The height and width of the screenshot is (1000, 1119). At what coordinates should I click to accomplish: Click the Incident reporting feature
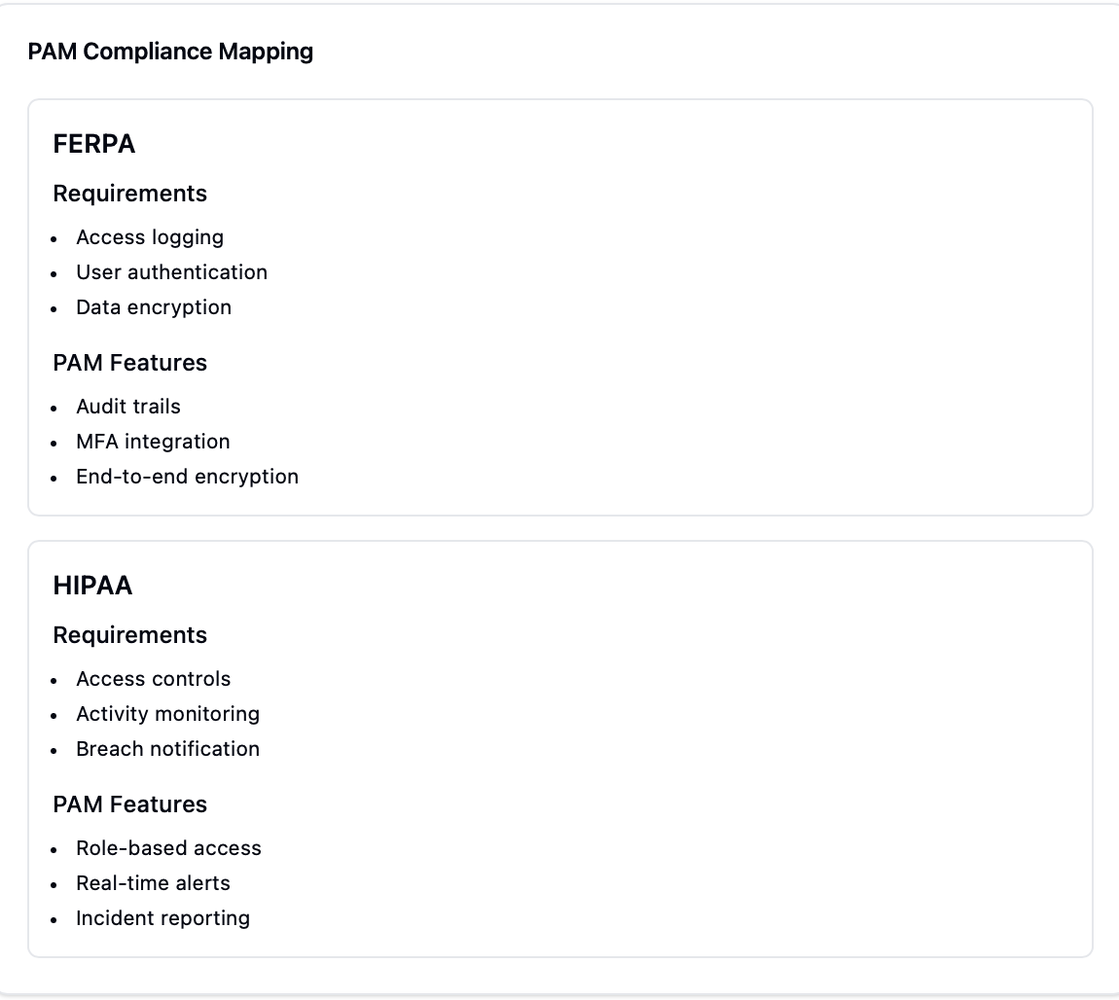click(163, 918)
